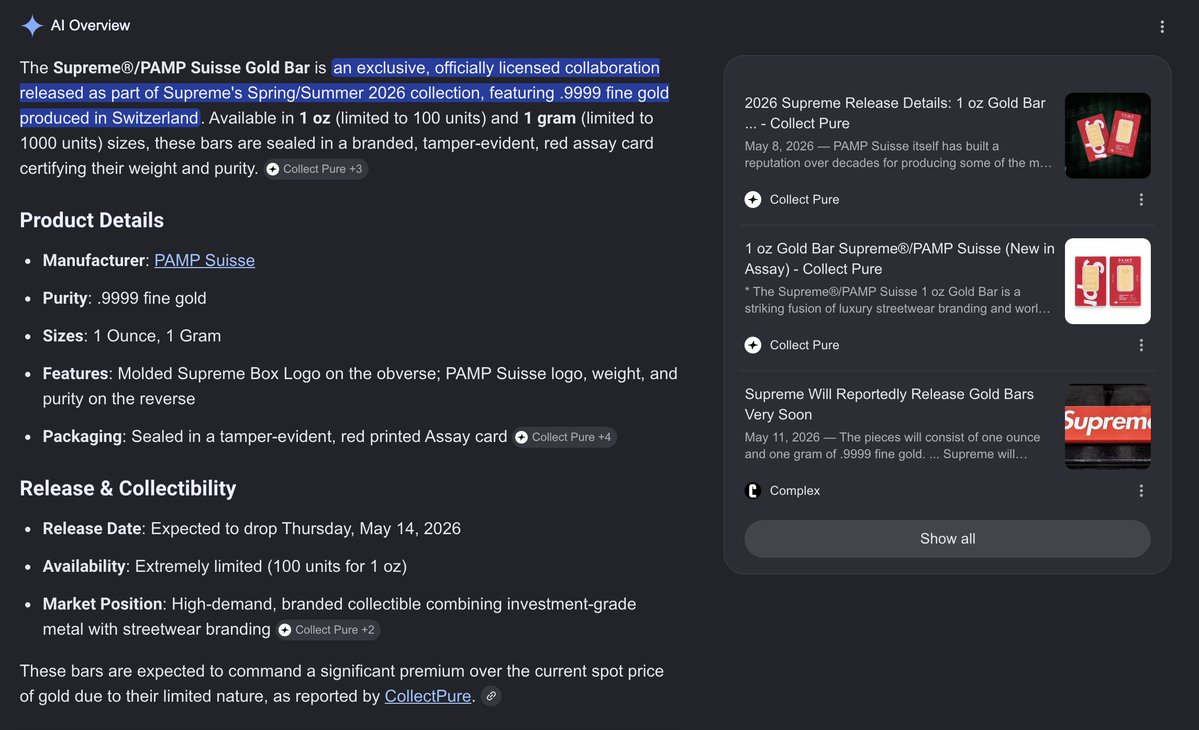Open Supreme Will Reportedly Release Gold Bars title

889,404
